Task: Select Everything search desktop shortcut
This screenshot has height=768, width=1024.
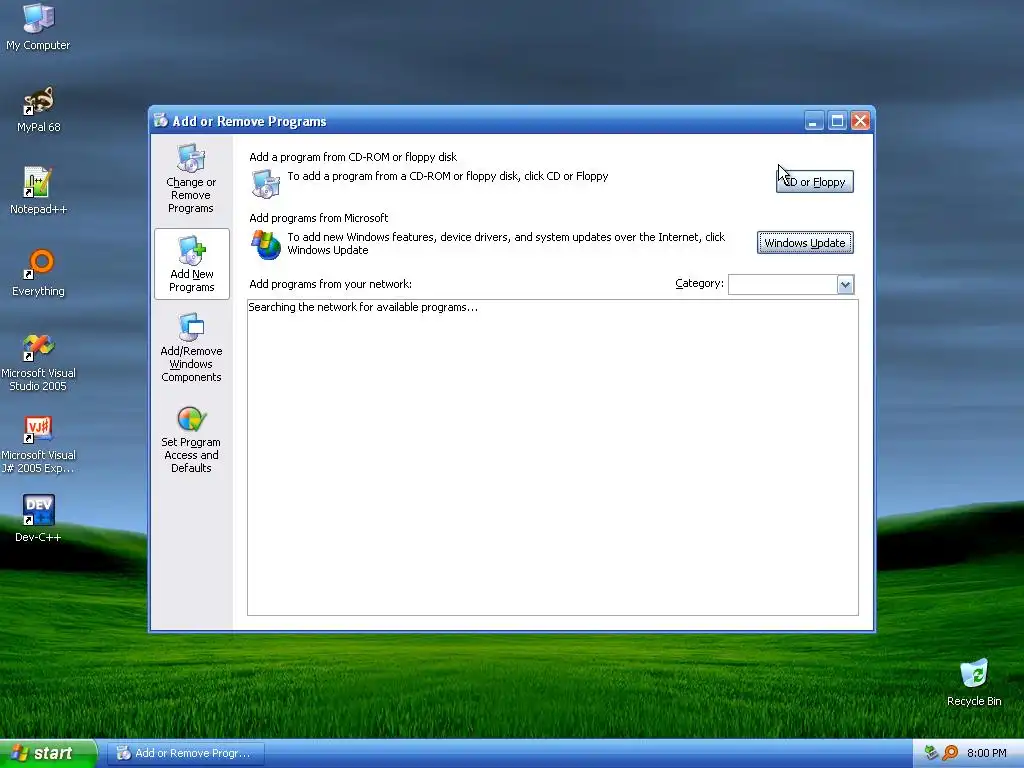Action: coord(38,274)
